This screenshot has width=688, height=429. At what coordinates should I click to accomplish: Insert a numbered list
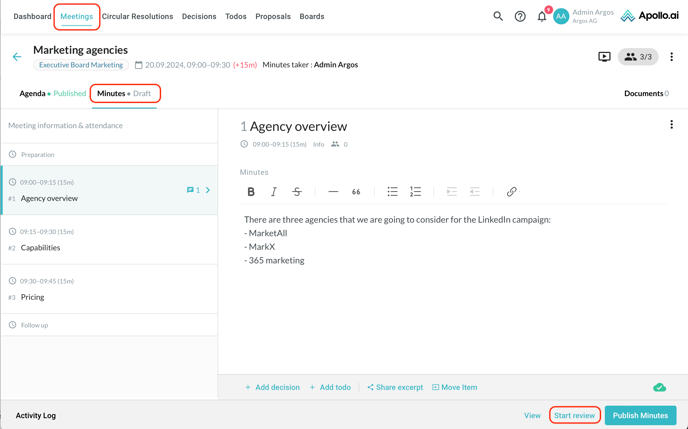coord(415,192)
